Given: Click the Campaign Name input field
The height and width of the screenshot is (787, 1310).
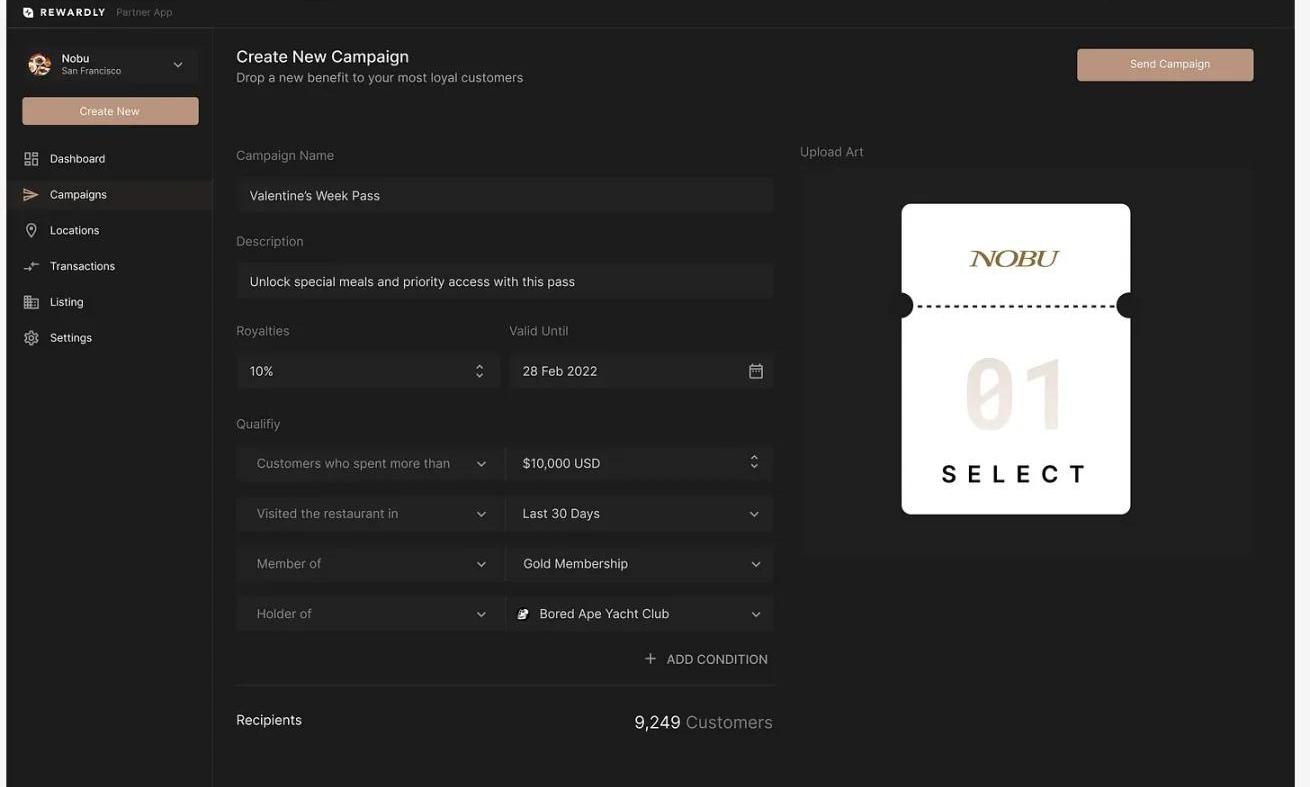Looking at the screenshot, I should [505, 196].
